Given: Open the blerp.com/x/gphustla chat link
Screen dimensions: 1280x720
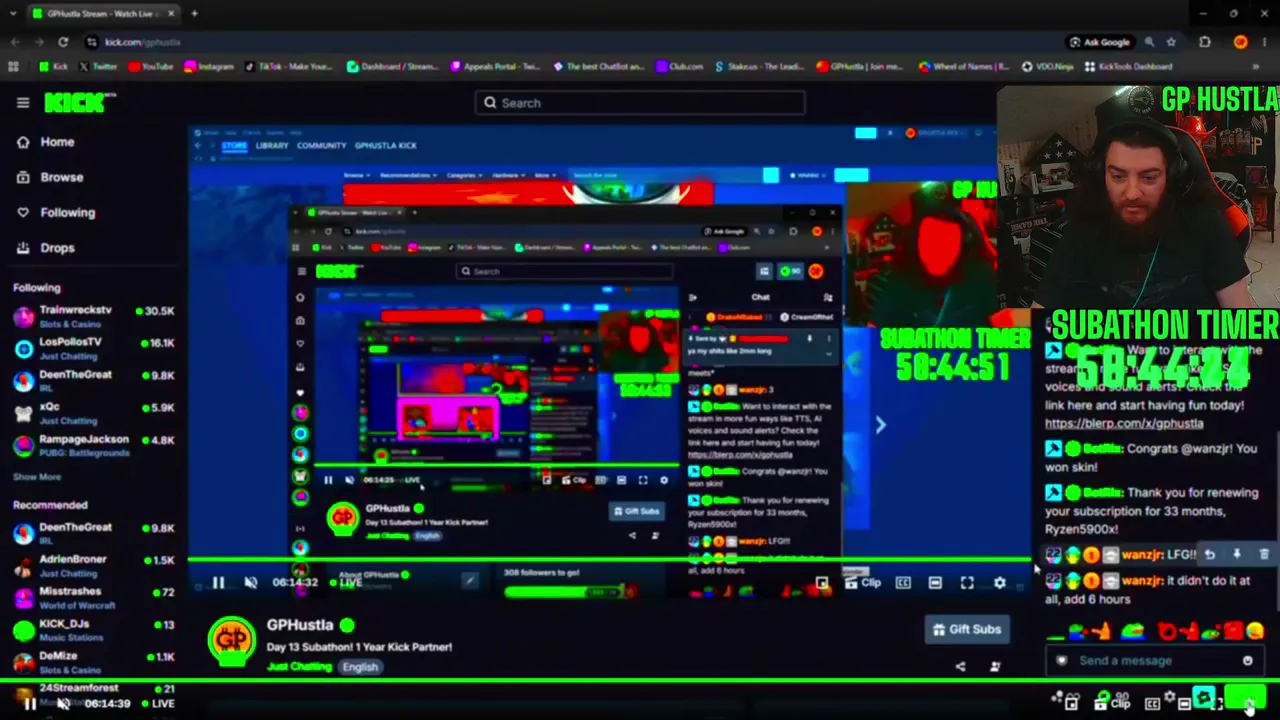Looking at the screenshot, I should [1124, 423].
